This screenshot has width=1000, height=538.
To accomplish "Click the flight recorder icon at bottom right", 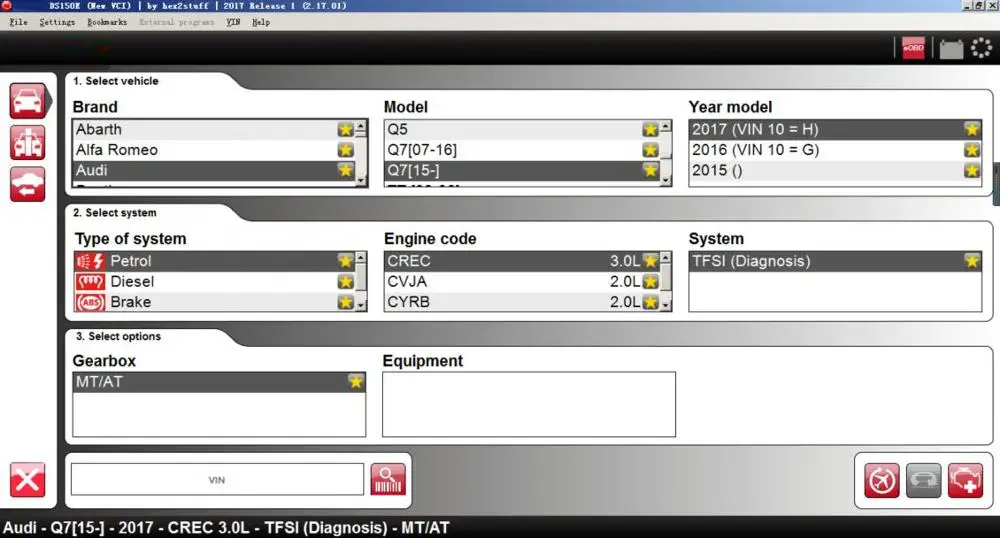I will pyautogui.click(x=881, y=480).
